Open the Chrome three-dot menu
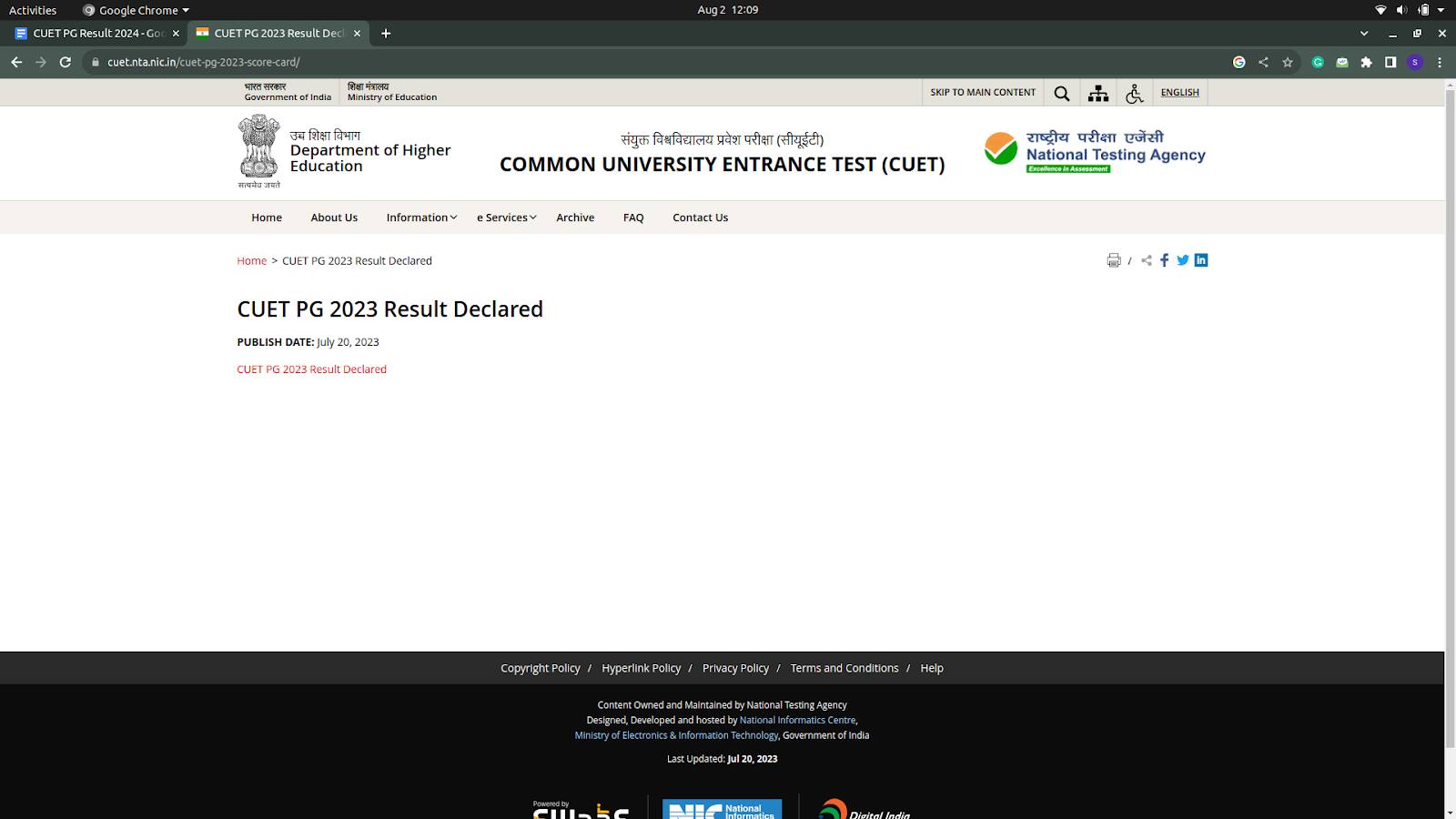This screenshot has height=819, width=1456. (1439, 62)
